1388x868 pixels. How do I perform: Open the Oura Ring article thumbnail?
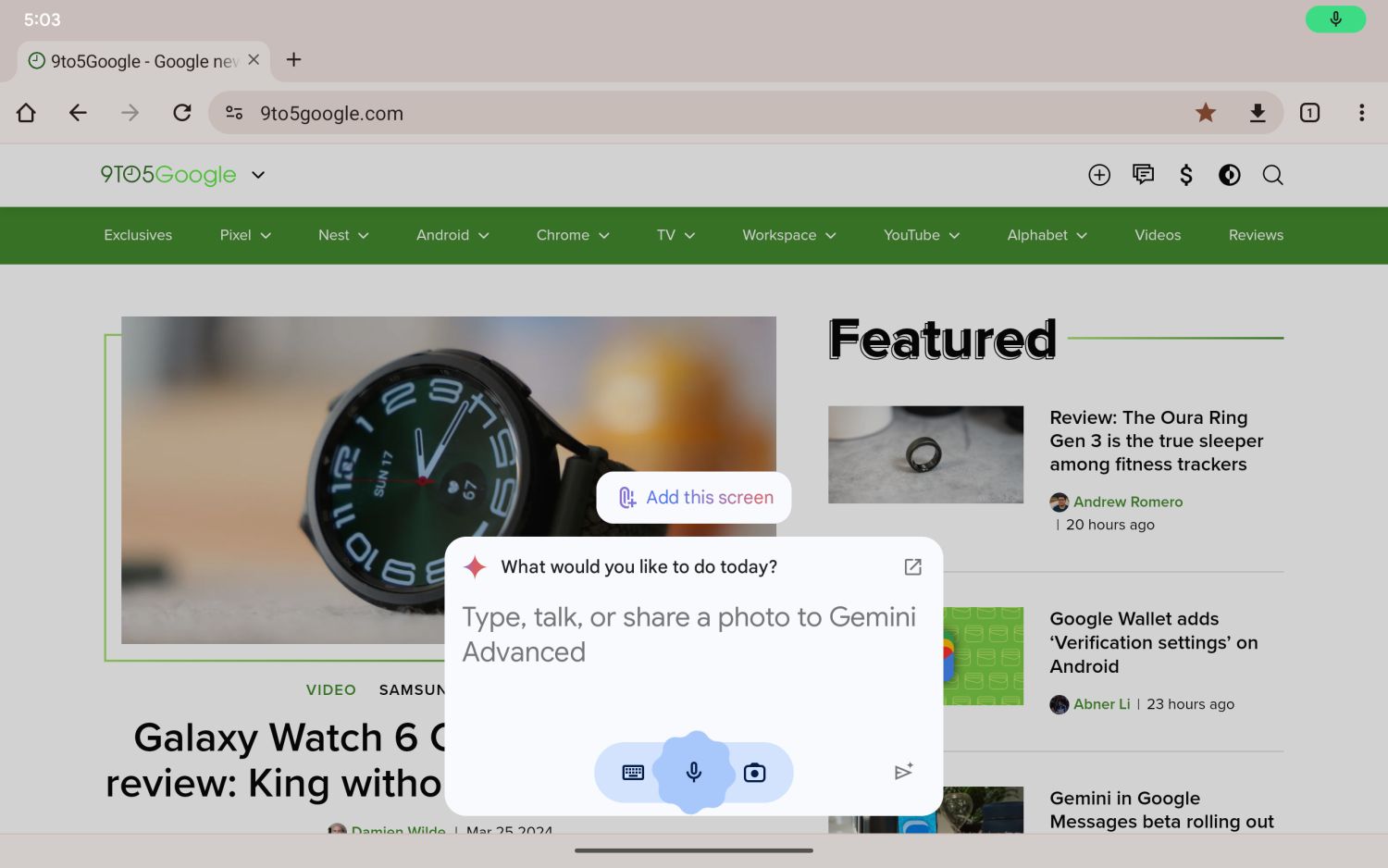click(x=925, y=454)
